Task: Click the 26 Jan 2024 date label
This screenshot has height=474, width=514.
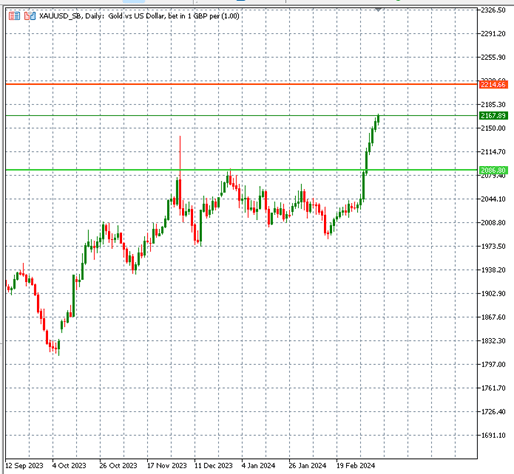Action: pyautogui.click(x=307, y=465)
